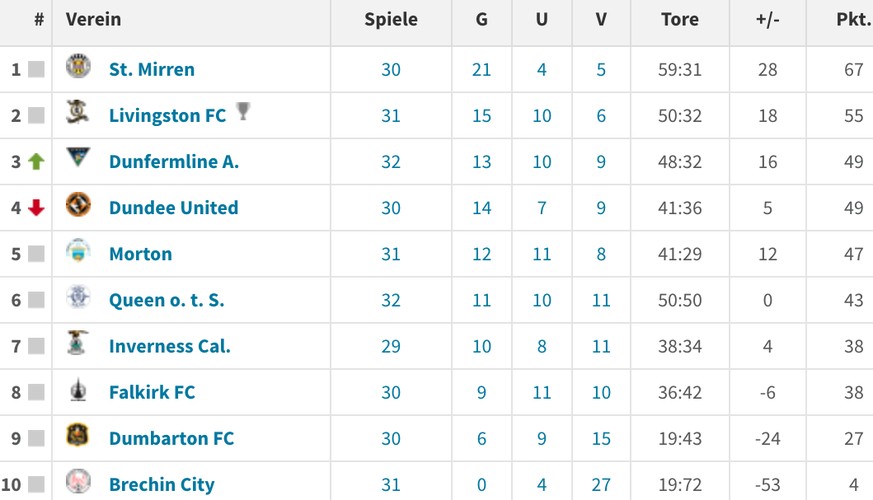Image resolution: width=873 pixels, height=500 pixels.
Task: Click Morton's 31 games played value
Action: click(391, 254)
